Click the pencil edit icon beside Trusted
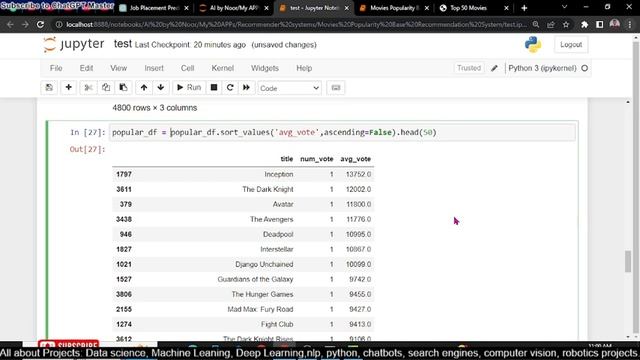This screenshot has width=640, height=360. click(494, 68)
